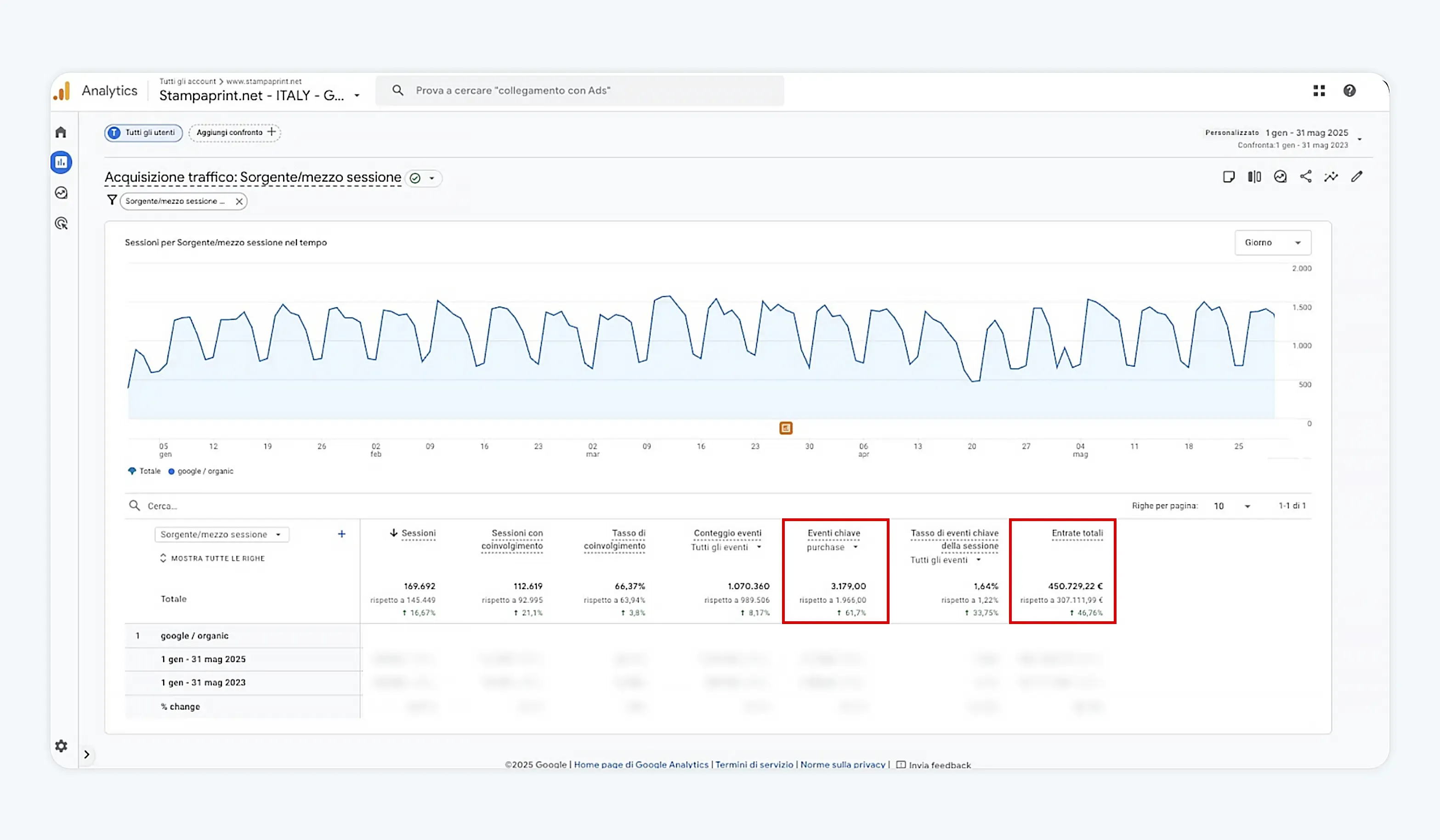1440x840 pixels.
Task: Click the Totale row label
Action: click(174, 599)
